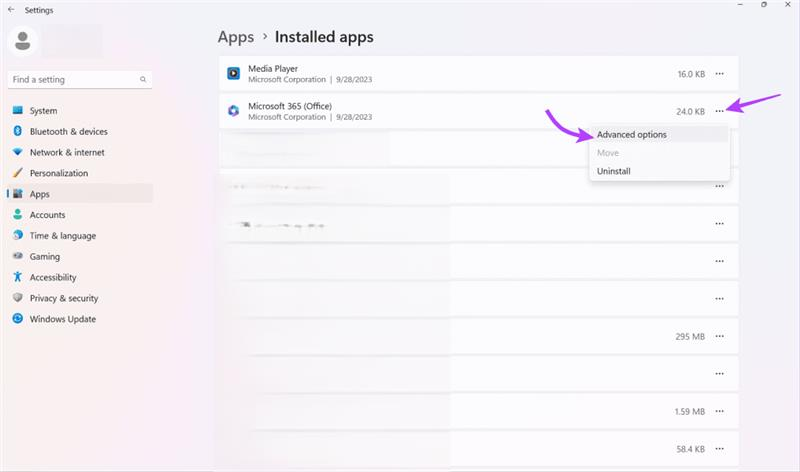800x472 pixels.
Task: Focus the Find a setting search box
Action: point(80,80)
